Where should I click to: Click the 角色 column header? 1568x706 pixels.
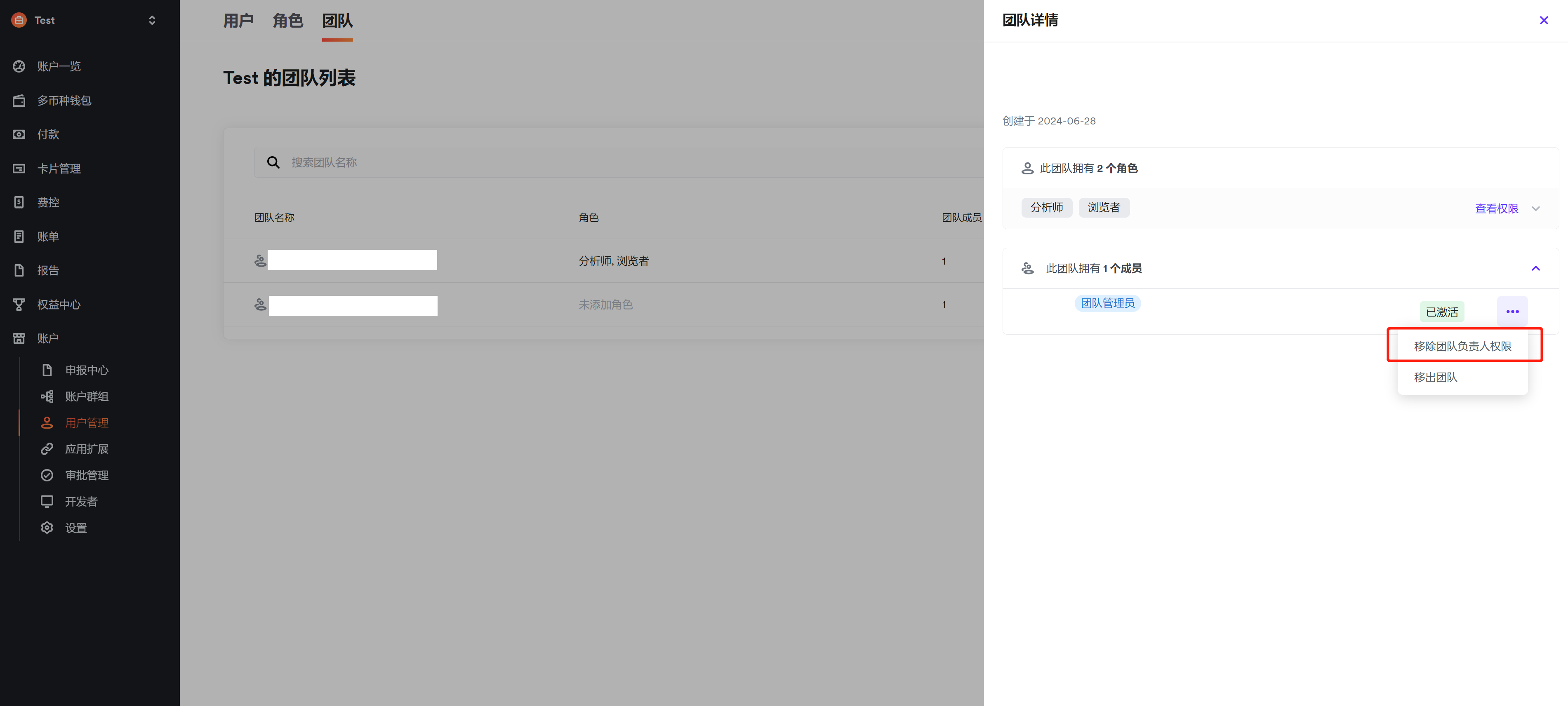point(589,218)
